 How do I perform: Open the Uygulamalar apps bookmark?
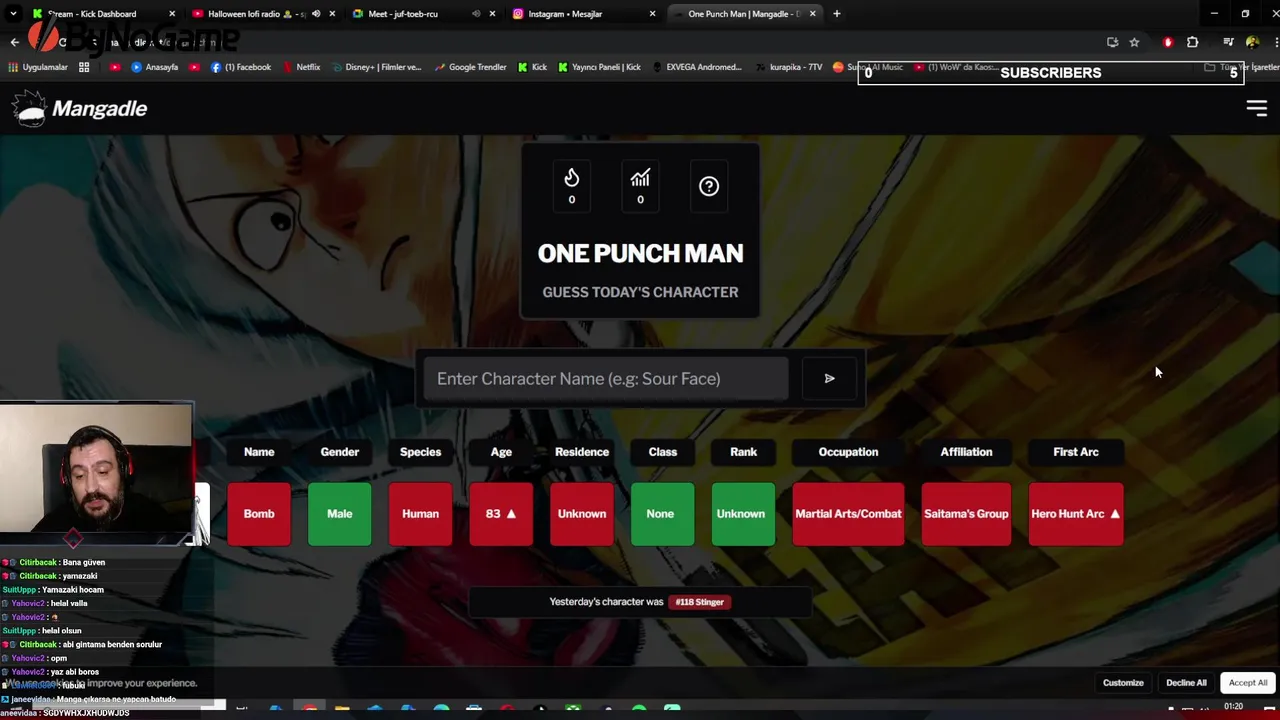38,67
